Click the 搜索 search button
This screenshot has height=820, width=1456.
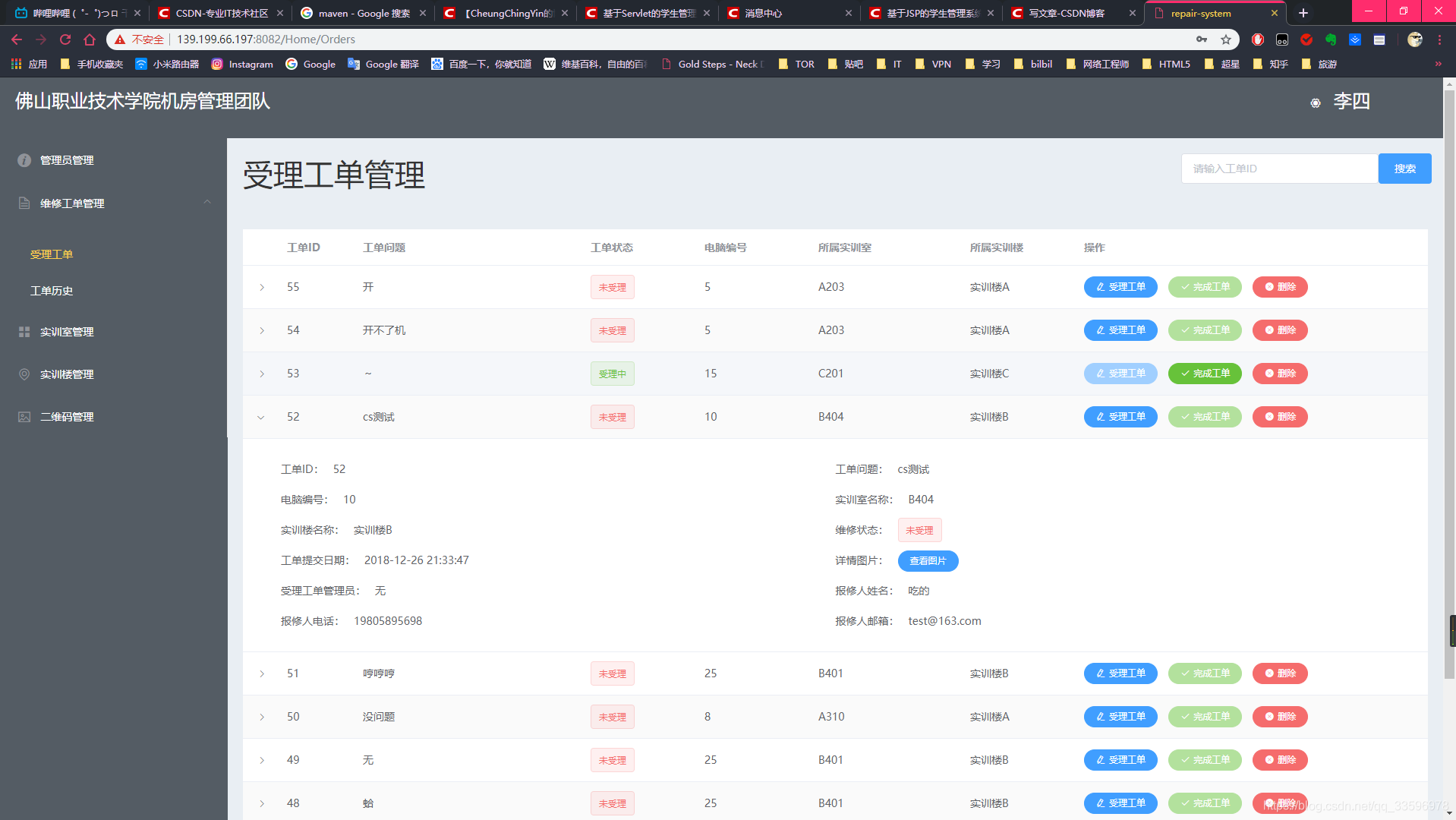pos(1404,169)
